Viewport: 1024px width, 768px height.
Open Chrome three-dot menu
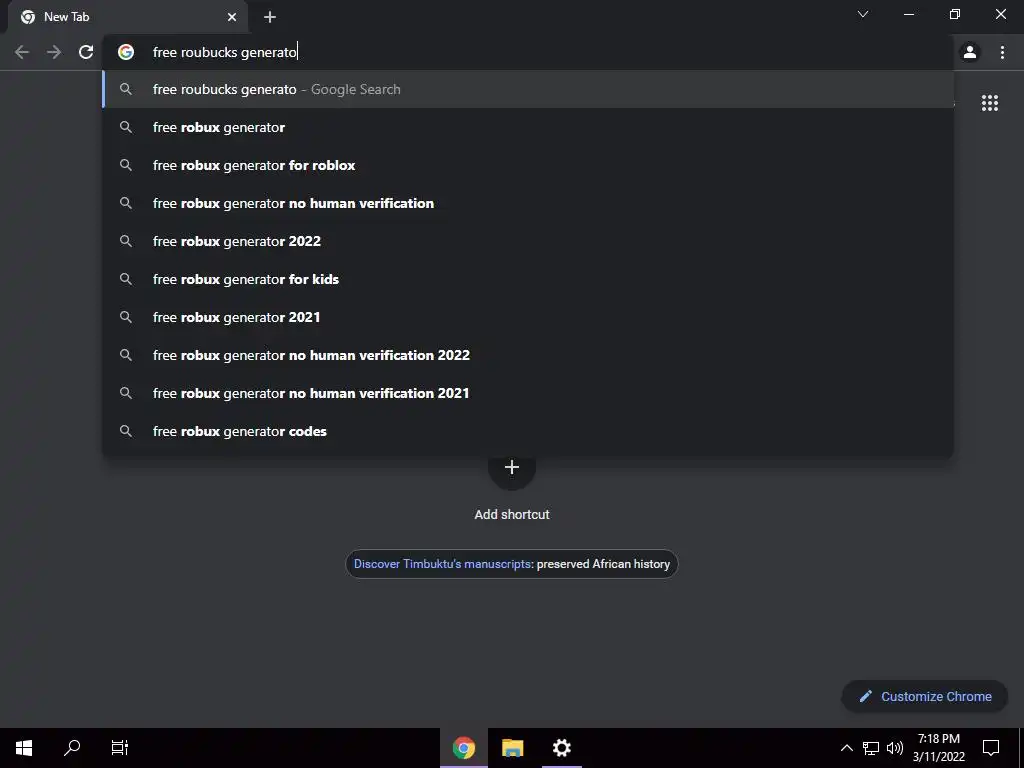tap(1002, 52)
